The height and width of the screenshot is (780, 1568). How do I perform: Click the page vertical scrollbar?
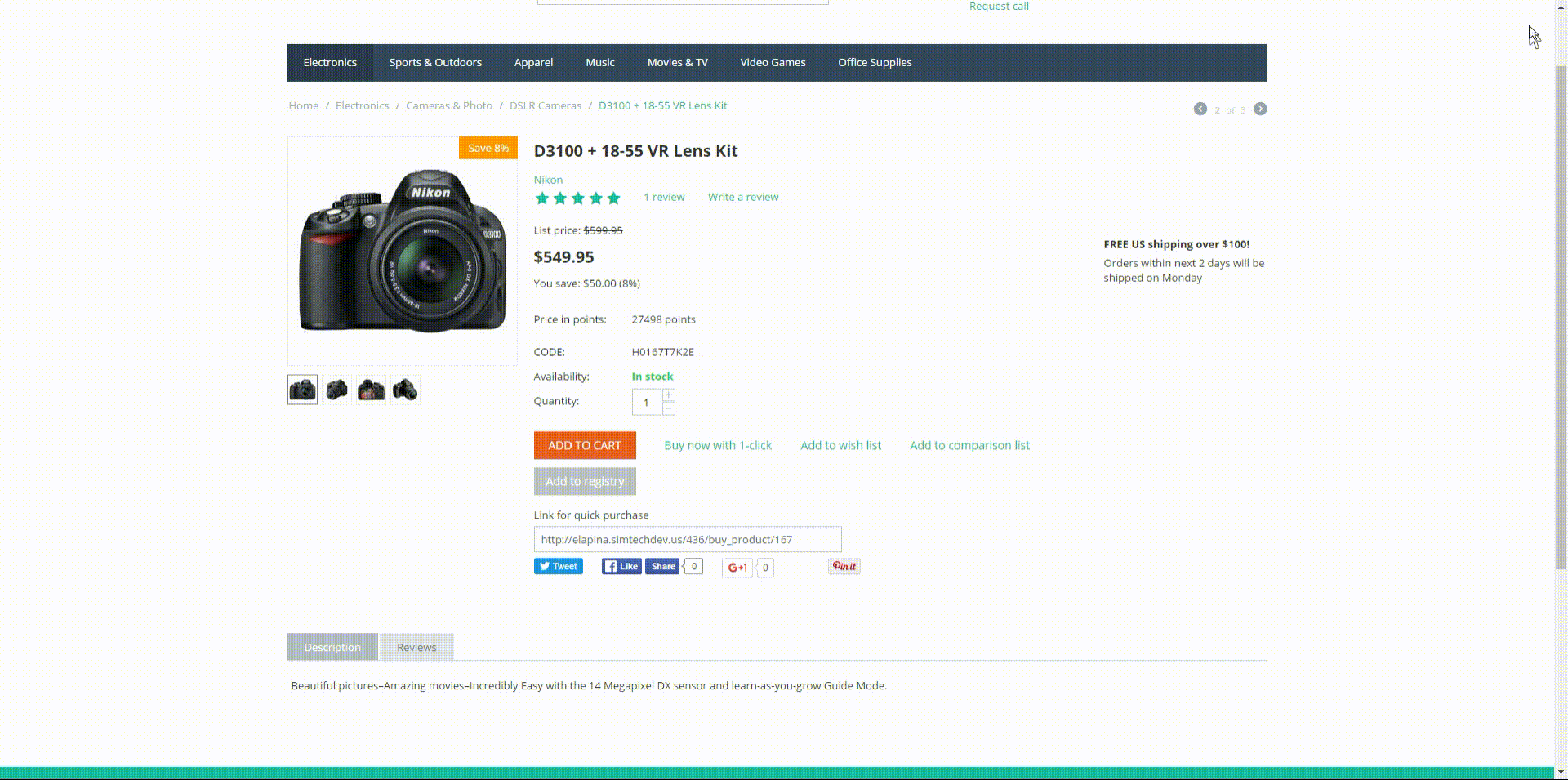[1561, 319]
